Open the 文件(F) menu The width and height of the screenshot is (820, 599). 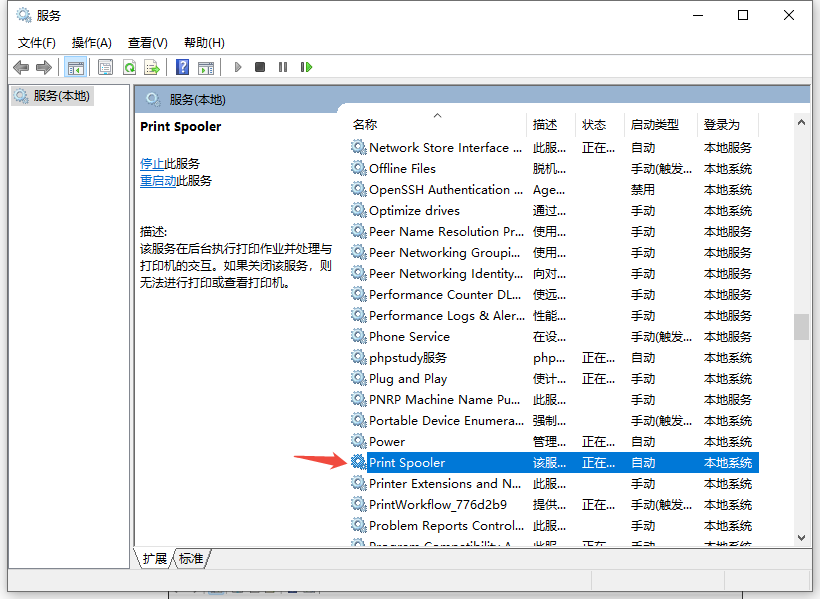point(37,42)
